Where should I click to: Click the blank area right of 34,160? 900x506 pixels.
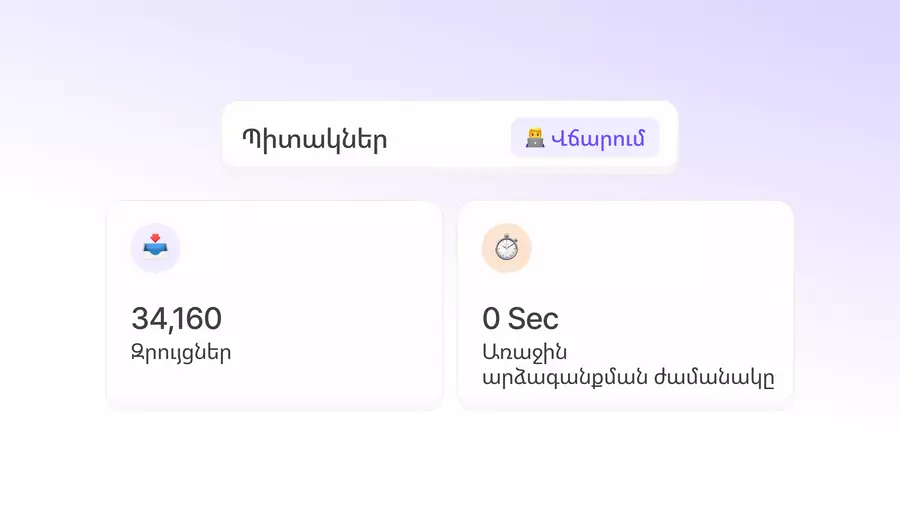click(x=330, y=319)
